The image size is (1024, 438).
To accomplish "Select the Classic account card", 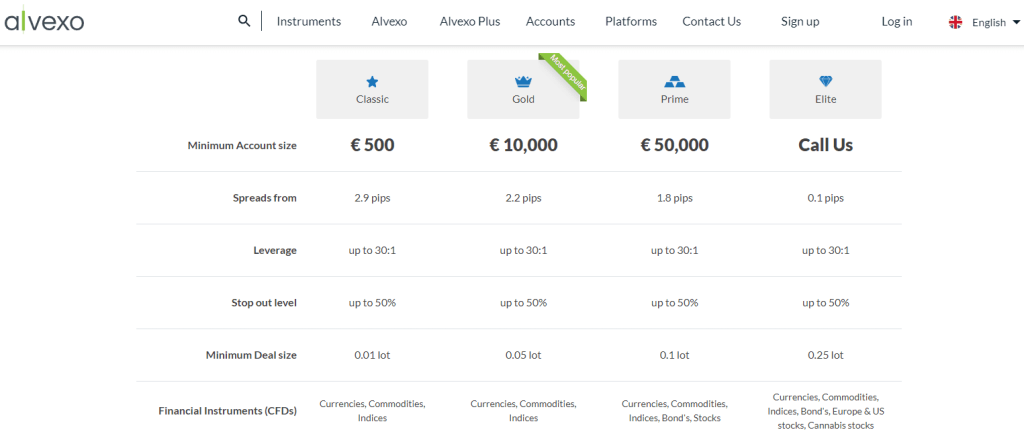I will 372,89.
